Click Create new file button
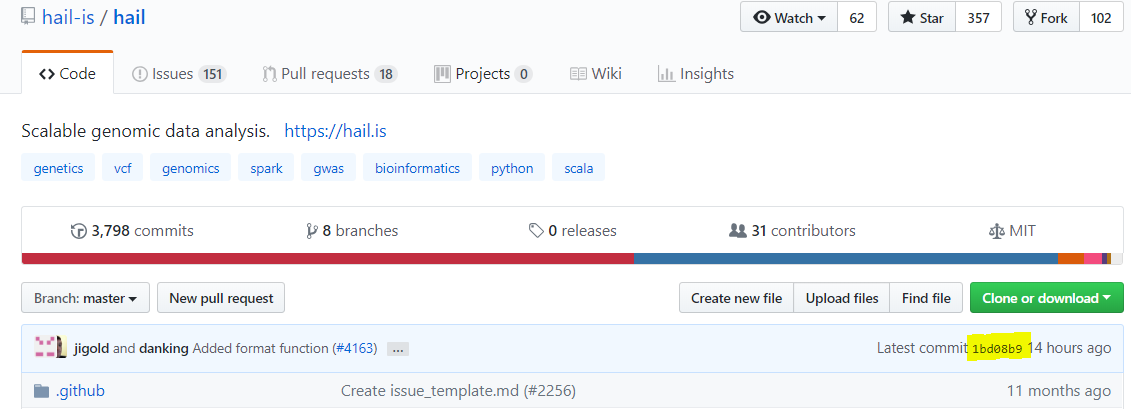 coord(736,298)
